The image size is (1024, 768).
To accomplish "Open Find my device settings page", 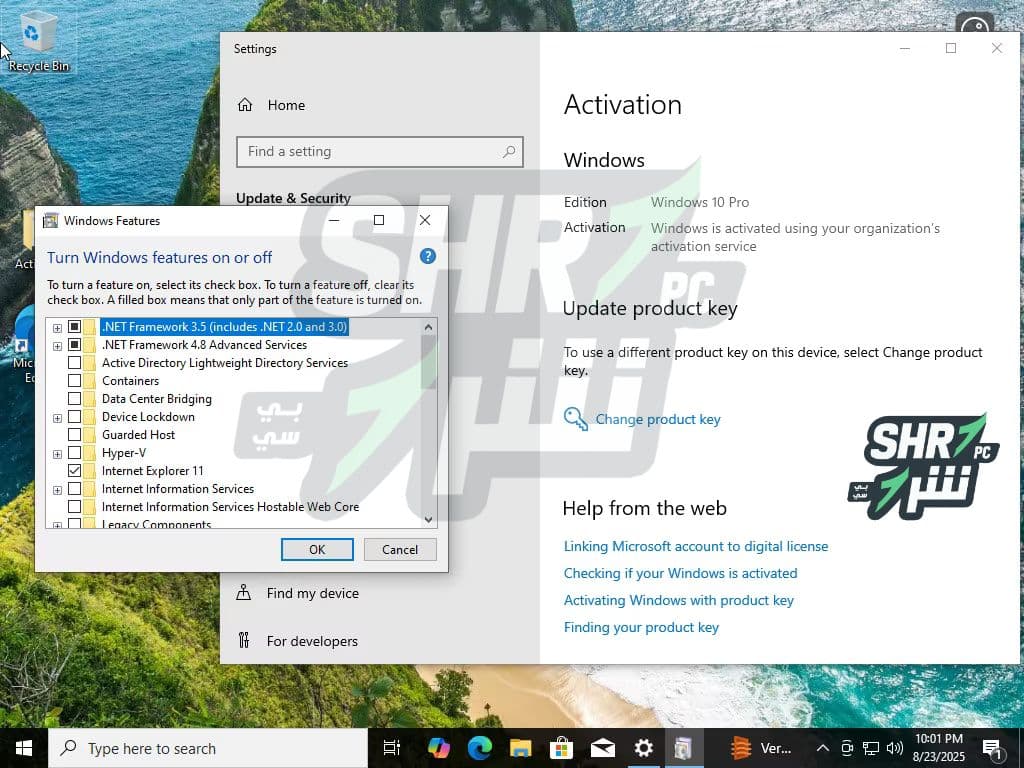I will tap(313, 593).
